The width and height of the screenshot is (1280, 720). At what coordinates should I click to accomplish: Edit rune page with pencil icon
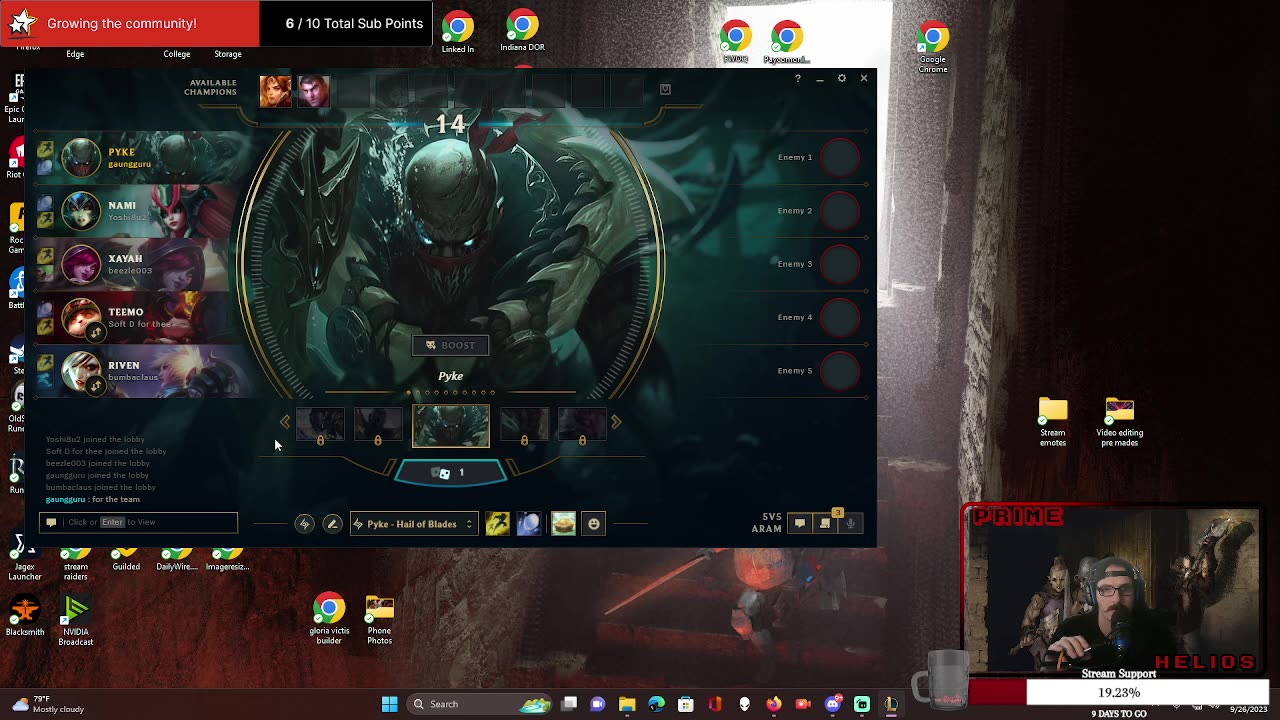pos(332,524)
